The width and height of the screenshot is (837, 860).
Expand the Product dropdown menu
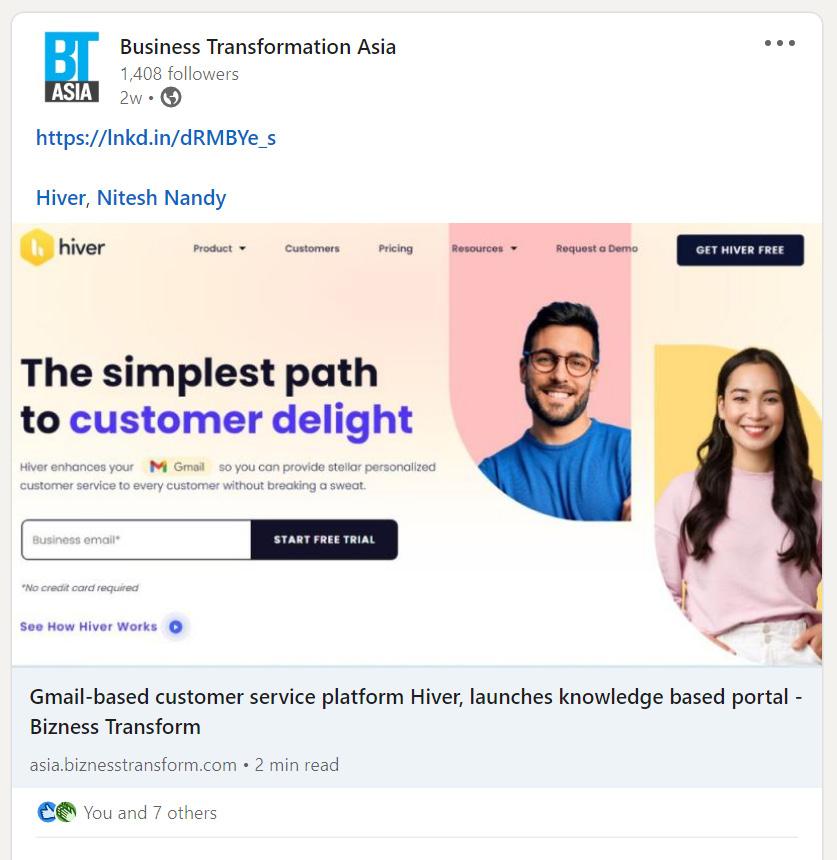click(219, 248)
